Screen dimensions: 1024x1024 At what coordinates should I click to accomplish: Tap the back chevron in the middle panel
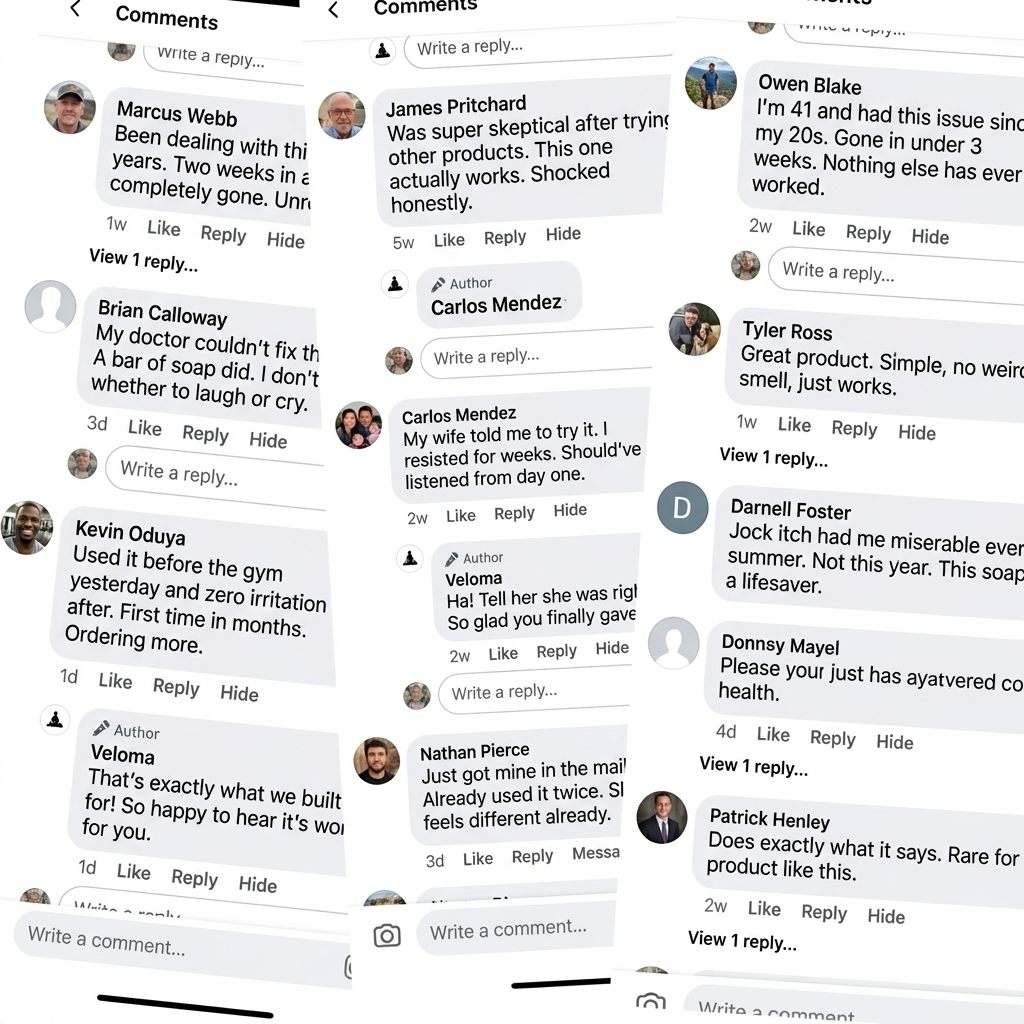333,11
